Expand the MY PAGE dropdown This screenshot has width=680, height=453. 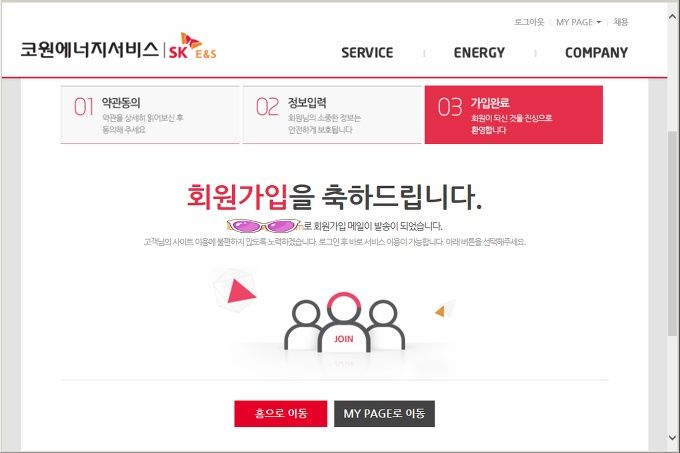coord(579,22)
